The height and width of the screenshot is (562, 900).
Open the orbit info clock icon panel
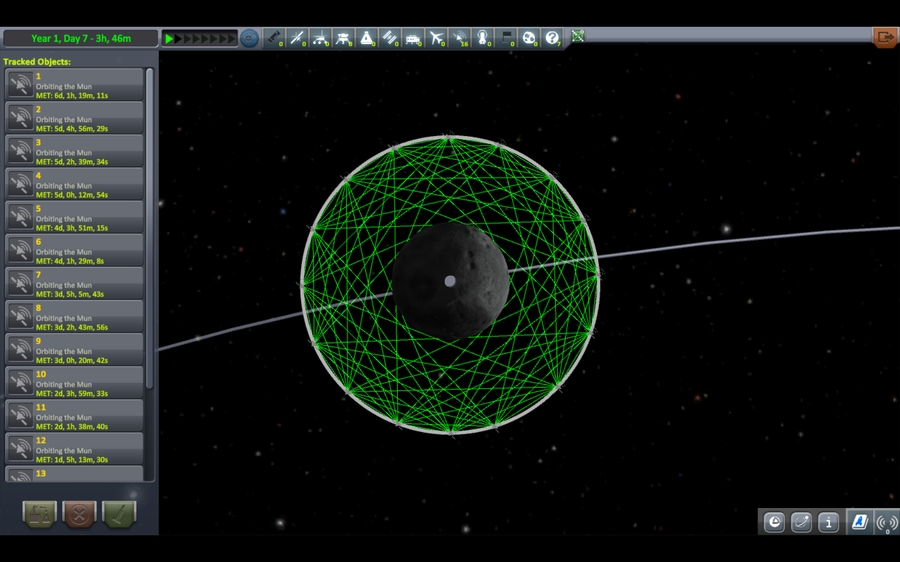point(774,522)
